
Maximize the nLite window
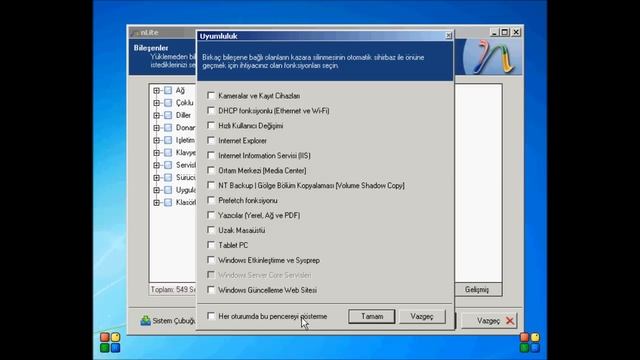tap(505, 32)
